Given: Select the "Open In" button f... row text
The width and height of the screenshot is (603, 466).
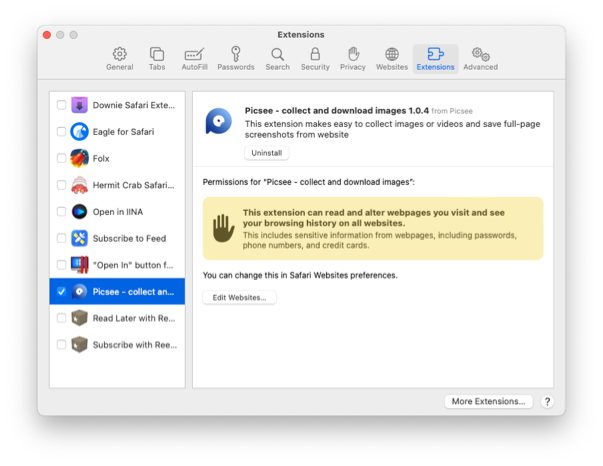Looking at the screenshot, I should click(133, 265).
